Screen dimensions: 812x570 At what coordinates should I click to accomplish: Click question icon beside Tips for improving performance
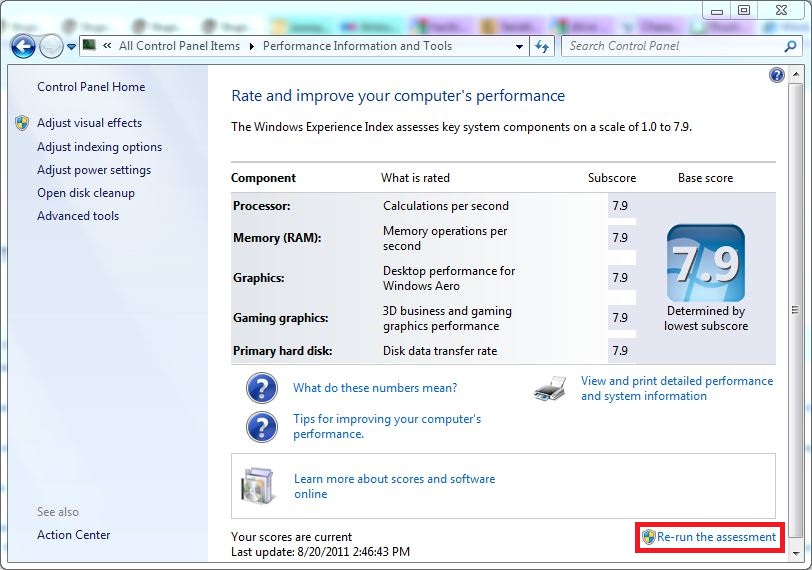tap(262, 427)
